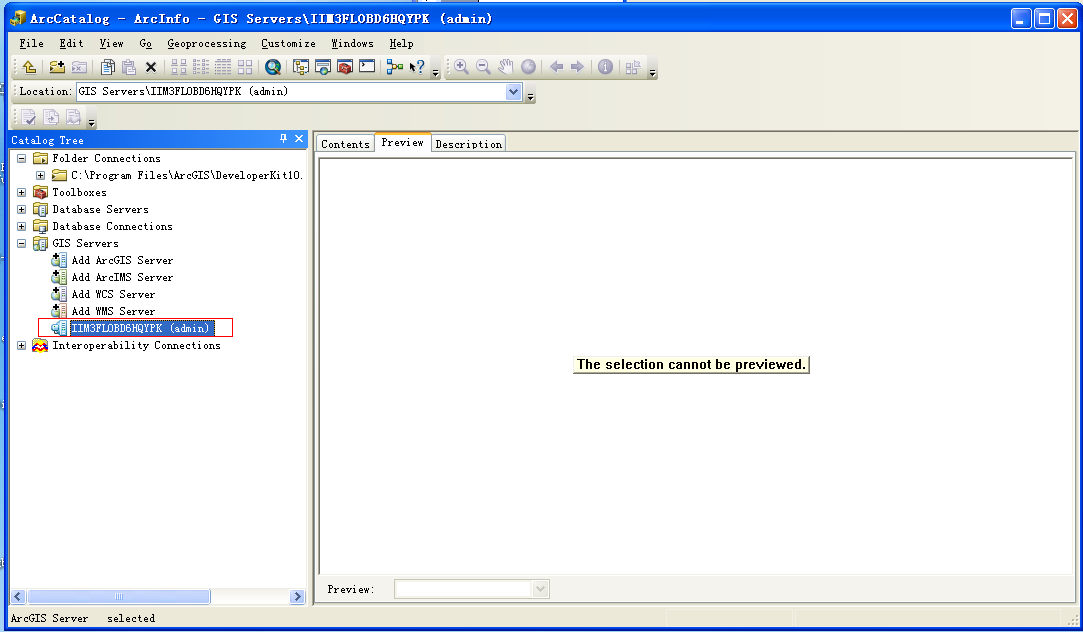This screenshot has height=632, width=1083.
Task: Open the Help menu
Action: [x=401, y=44]
